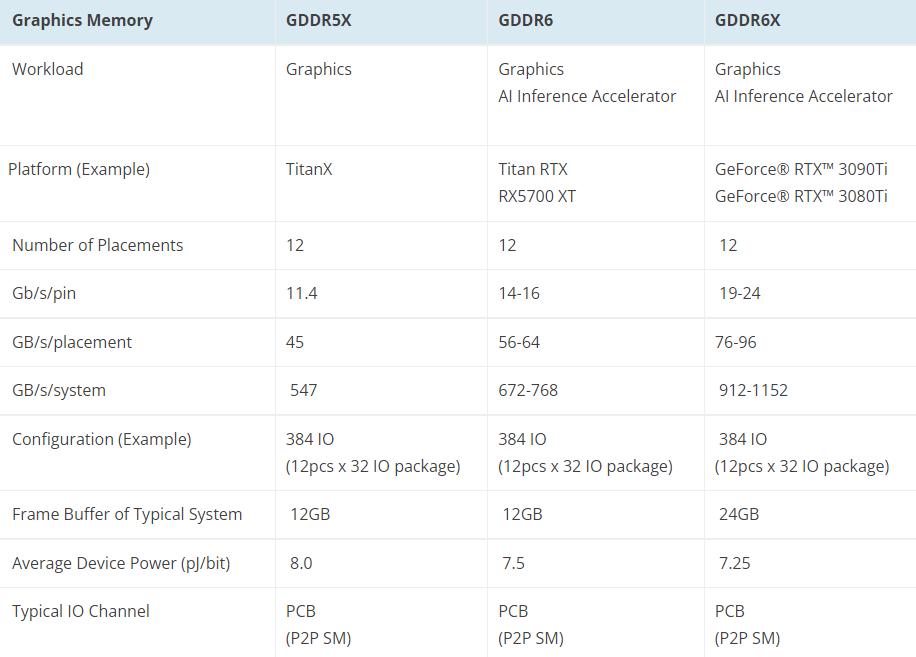Click the "GB/s/system" row label
The width and height of the screenshot is (916, 657).
(x=59, y=390)
